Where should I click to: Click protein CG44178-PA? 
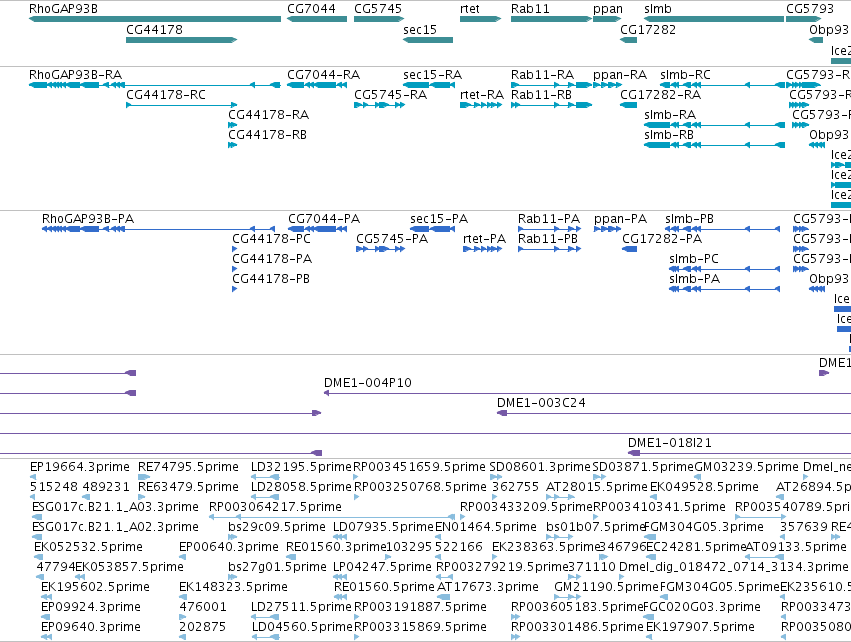234,269
